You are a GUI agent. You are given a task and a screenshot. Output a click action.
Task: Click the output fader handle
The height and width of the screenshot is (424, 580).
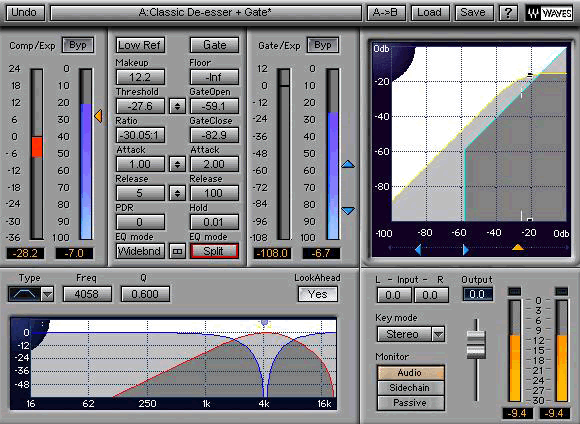coord(476,345)
